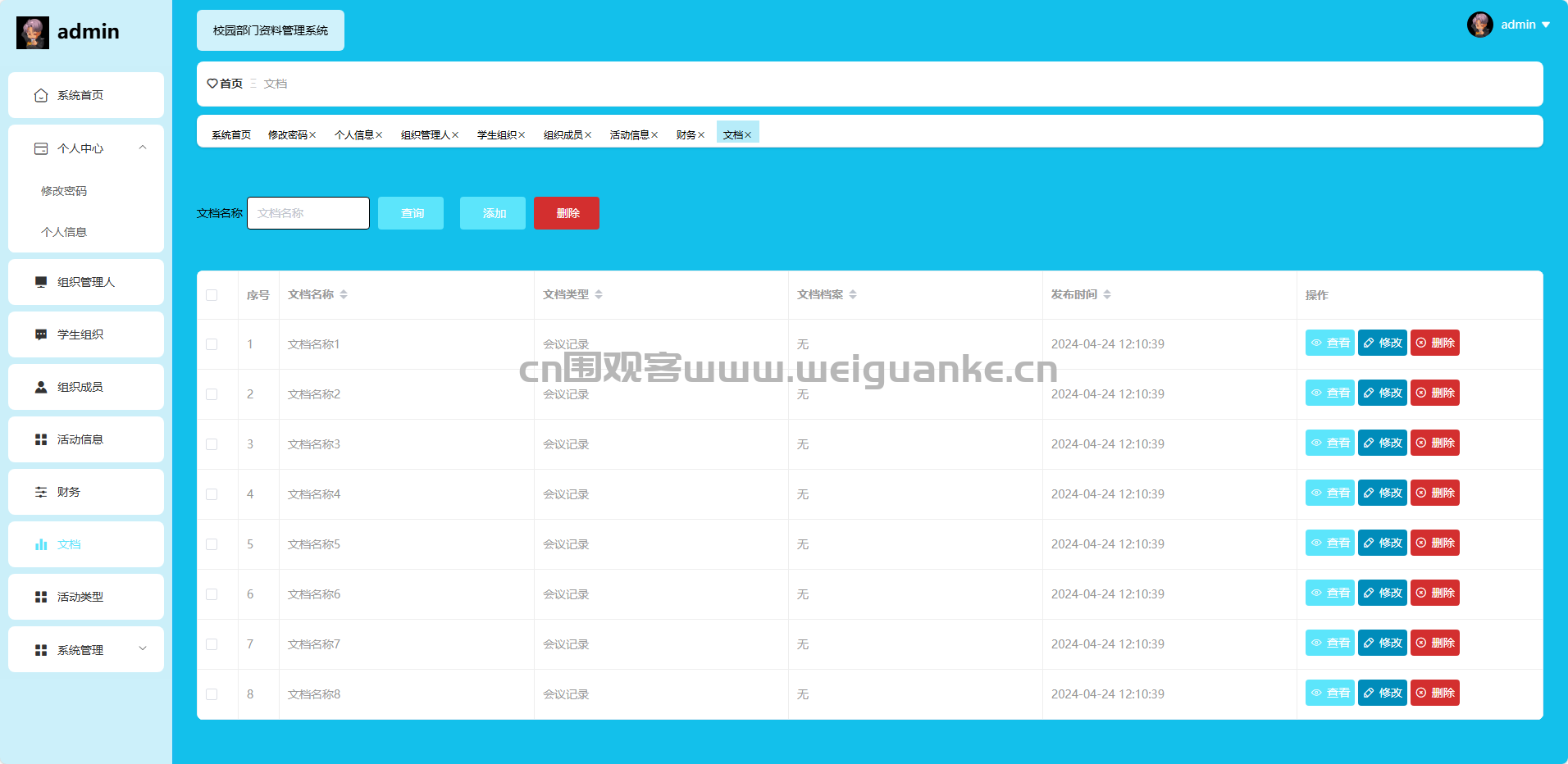
Task: Close the 组织管理人 tab
Action: pos(455,135)
